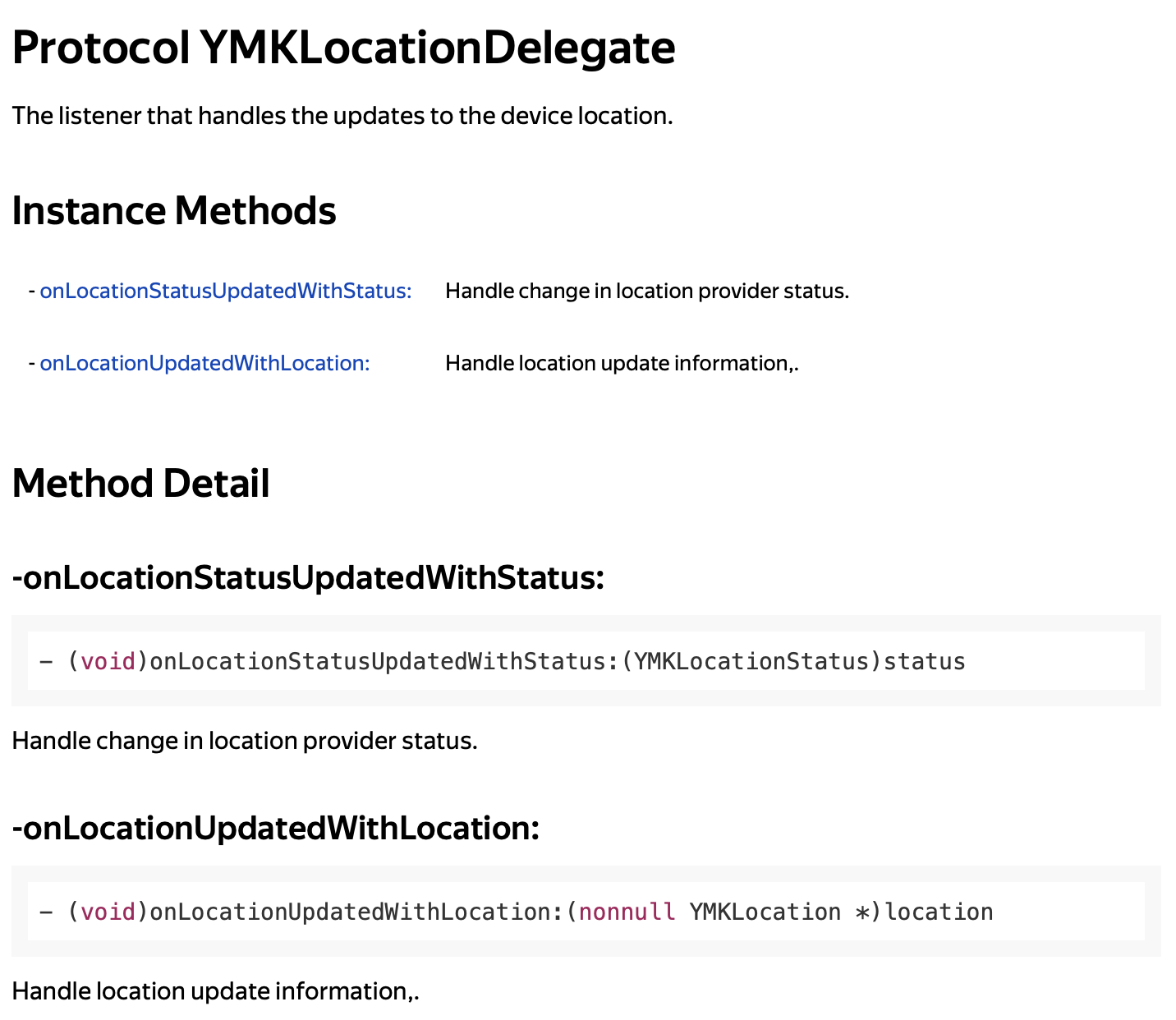Click the listener description sentence under the title
The height and width of the screenshot is (1020, 1176).
[x=342, y=116]
